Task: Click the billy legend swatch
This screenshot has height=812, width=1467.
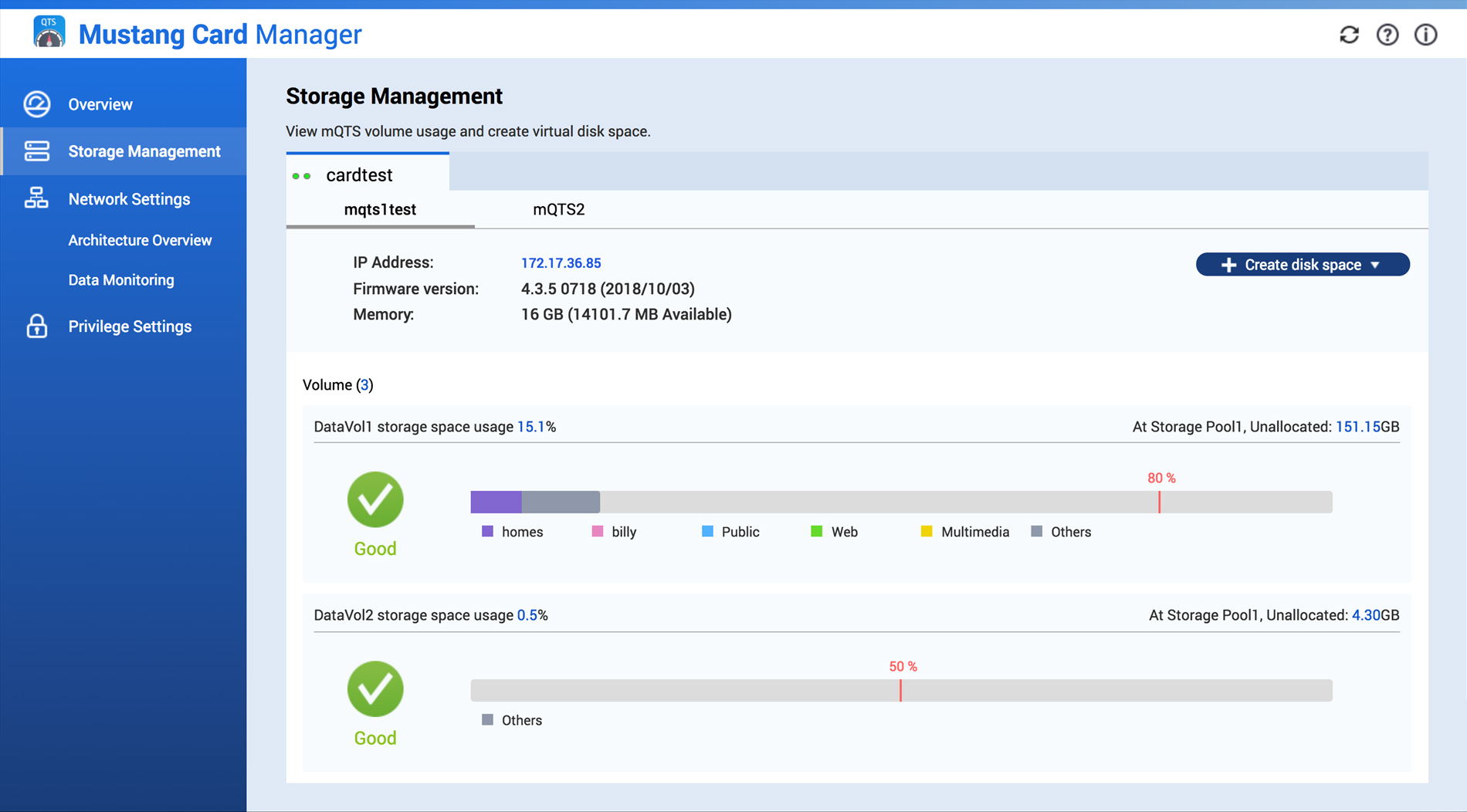Action: point(597,531)
